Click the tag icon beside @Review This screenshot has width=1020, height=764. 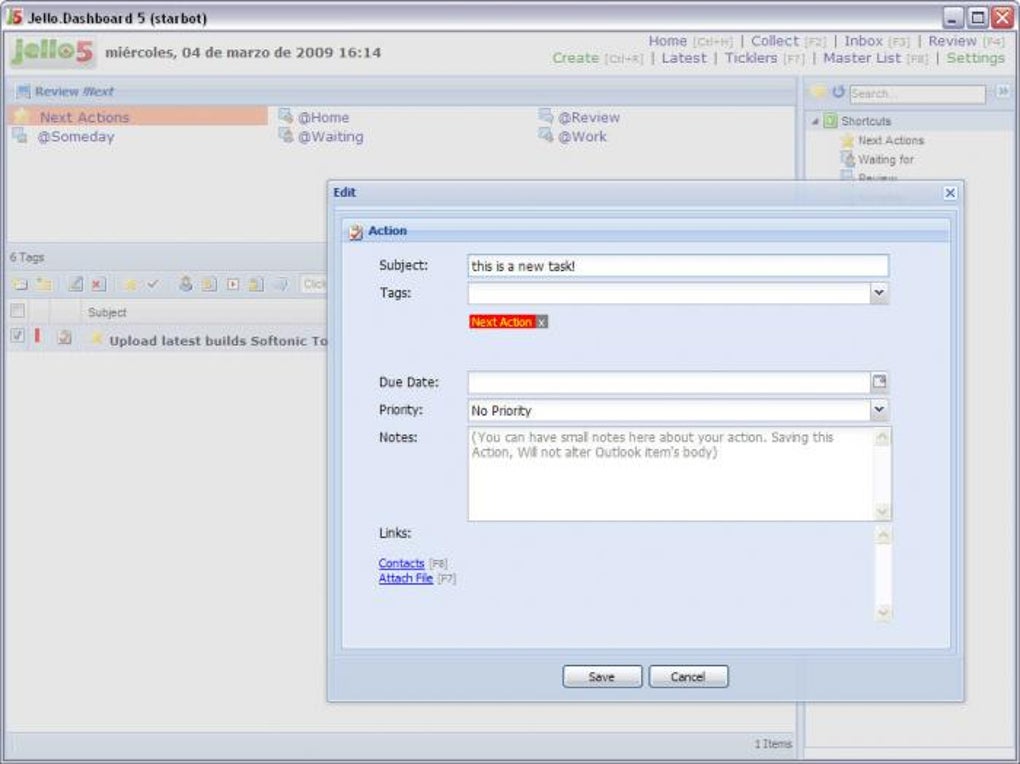[545, 116]
